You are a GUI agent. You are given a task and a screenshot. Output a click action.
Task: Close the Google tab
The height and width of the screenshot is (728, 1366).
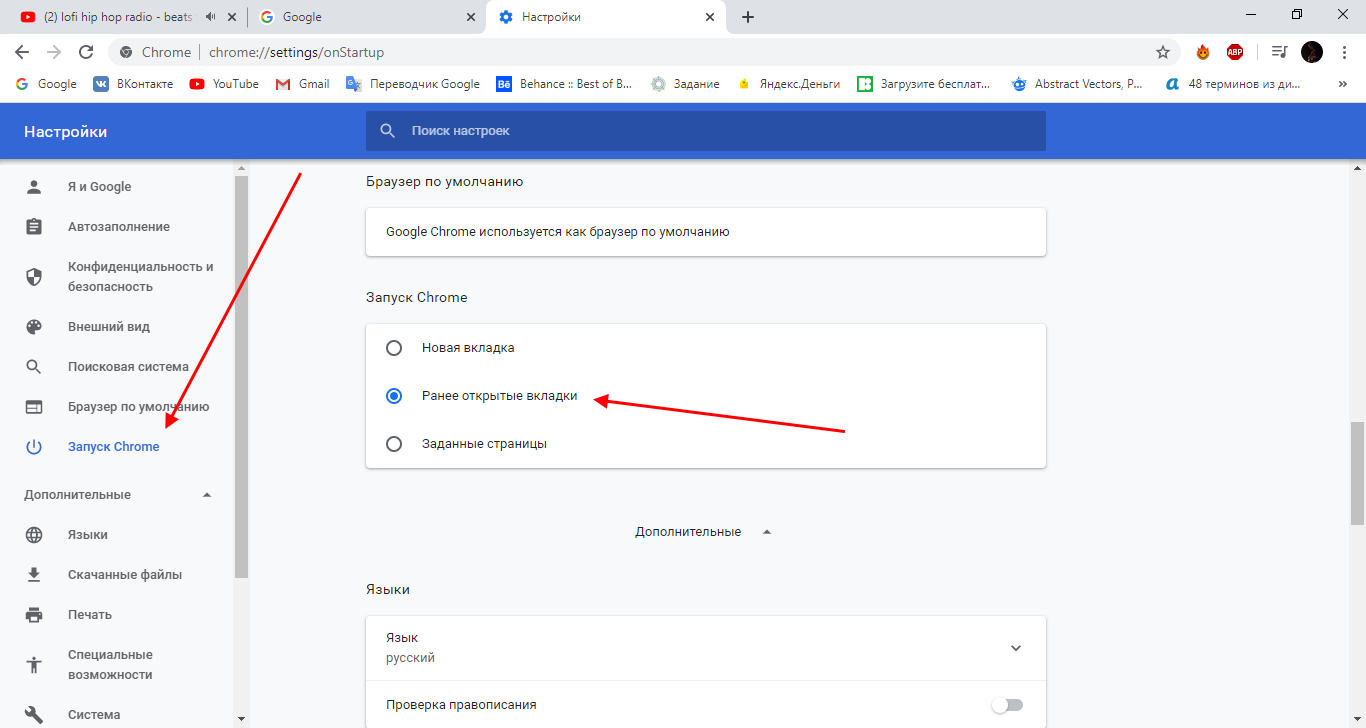[472, 17]
